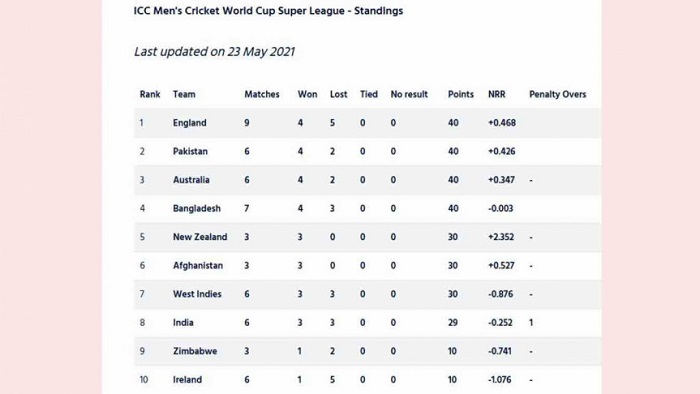Image resolution: width=700 pixels, height=394 pixels.
Task: Open the New Zealand team entry
Action: point(200,237)
